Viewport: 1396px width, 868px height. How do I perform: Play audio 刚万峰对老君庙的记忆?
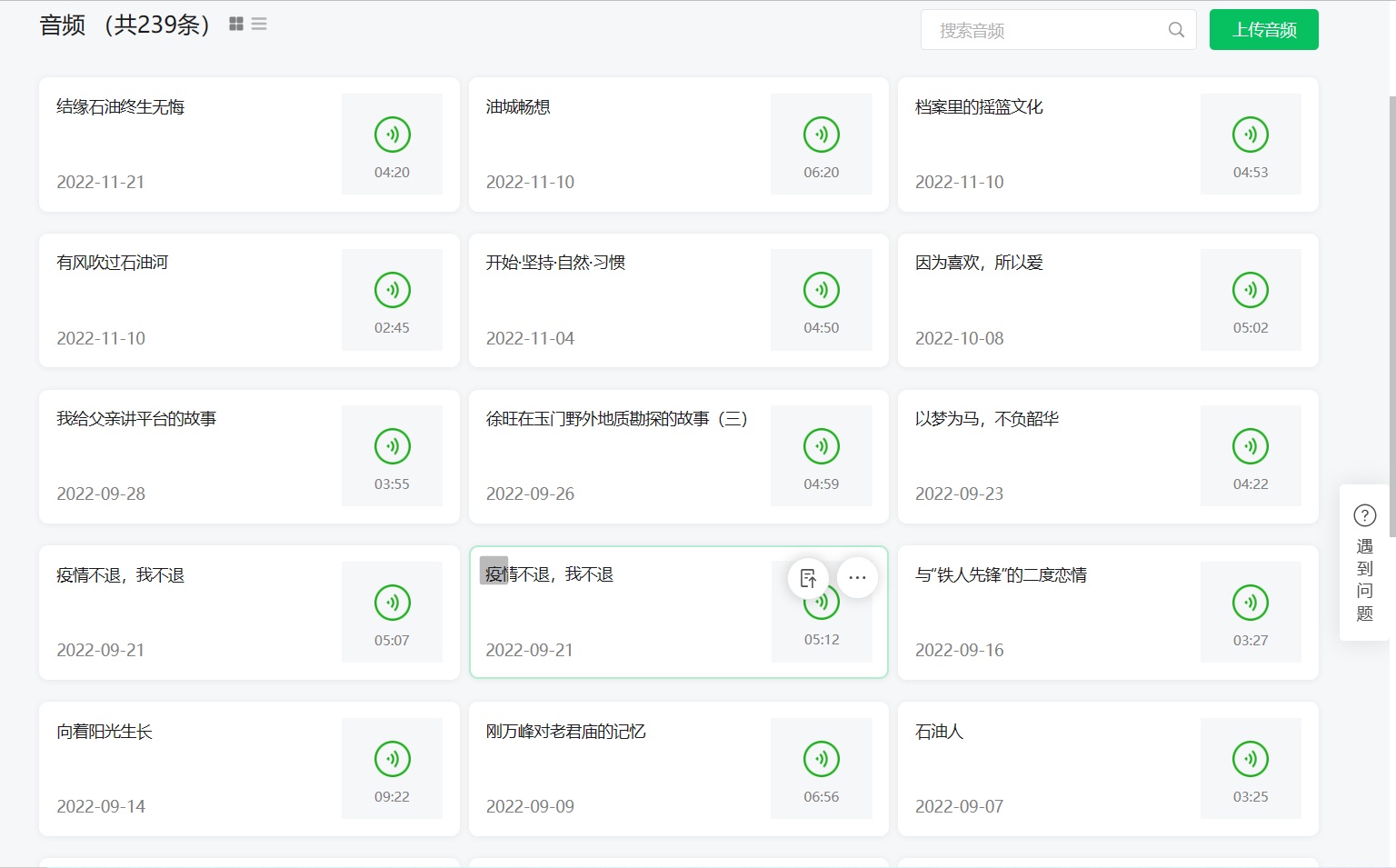tap(822, 759)
